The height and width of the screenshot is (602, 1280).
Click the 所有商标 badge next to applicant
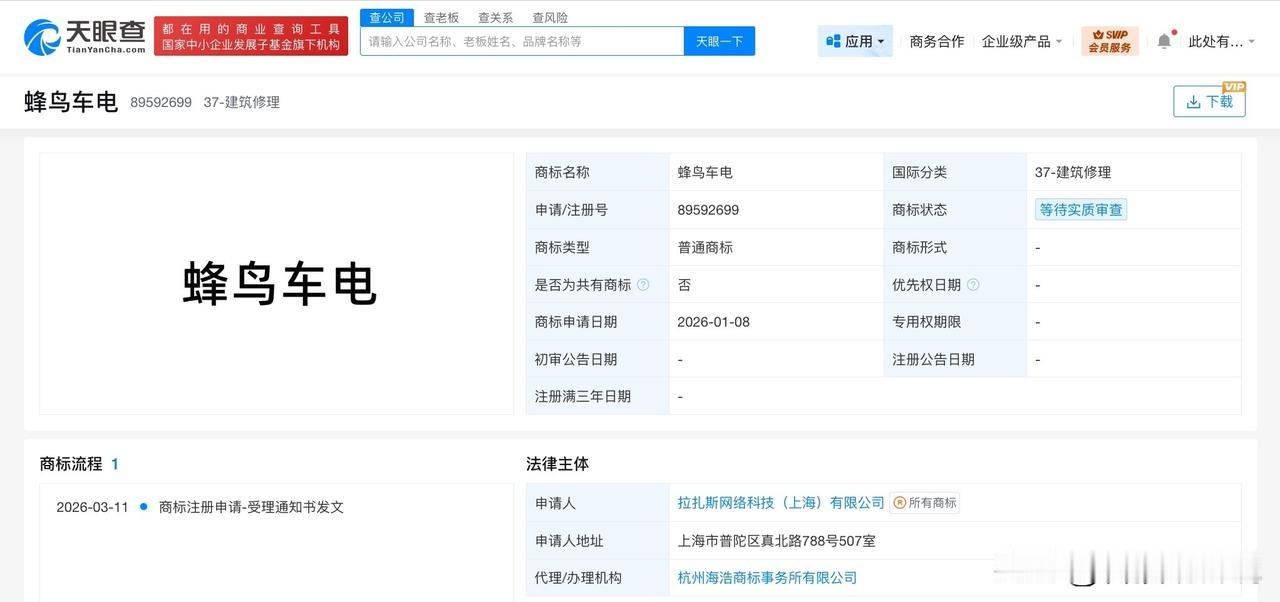(925, 503)
